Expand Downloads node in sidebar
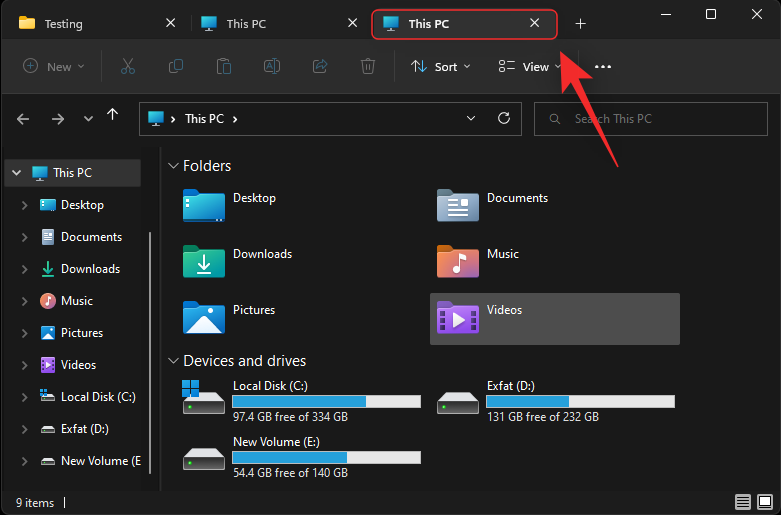The image size is (781, 515). pos(24,269)
